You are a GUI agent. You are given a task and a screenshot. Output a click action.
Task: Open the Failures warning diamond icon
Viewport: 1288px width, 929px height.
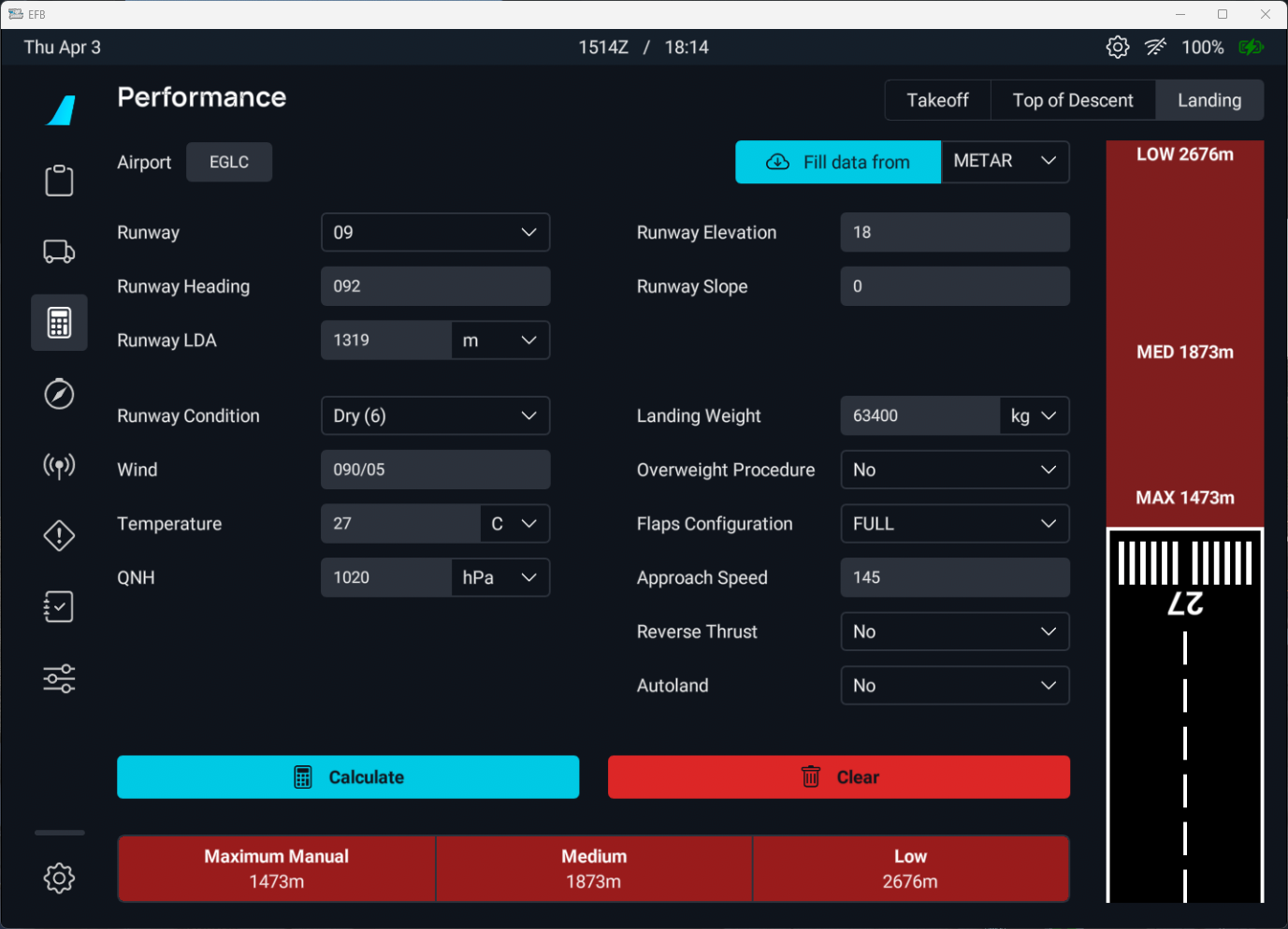point(59,536)
